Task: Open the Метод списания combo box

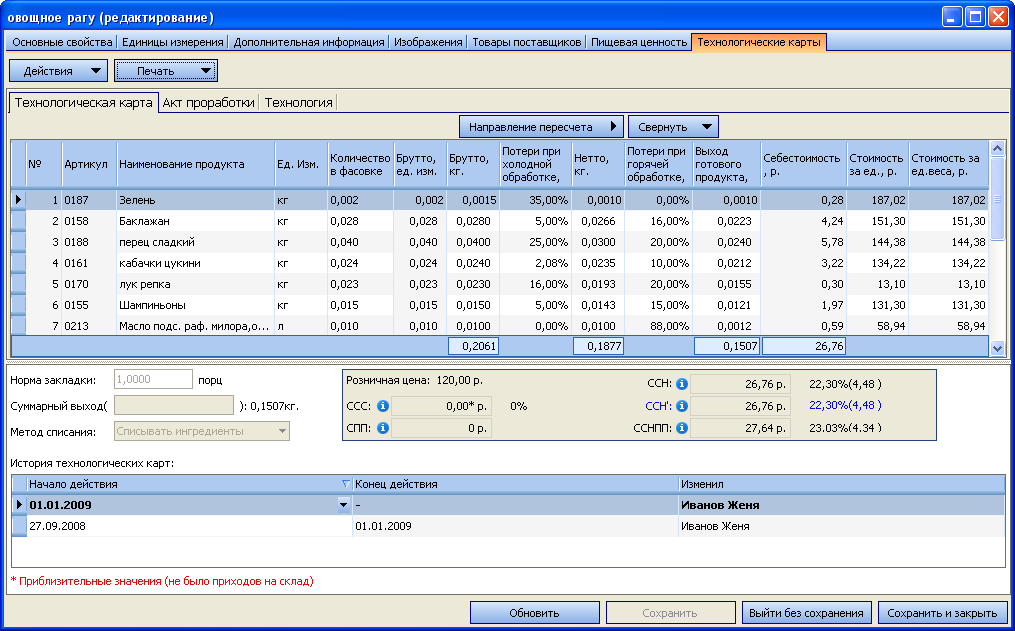Action: pos(202,431)
